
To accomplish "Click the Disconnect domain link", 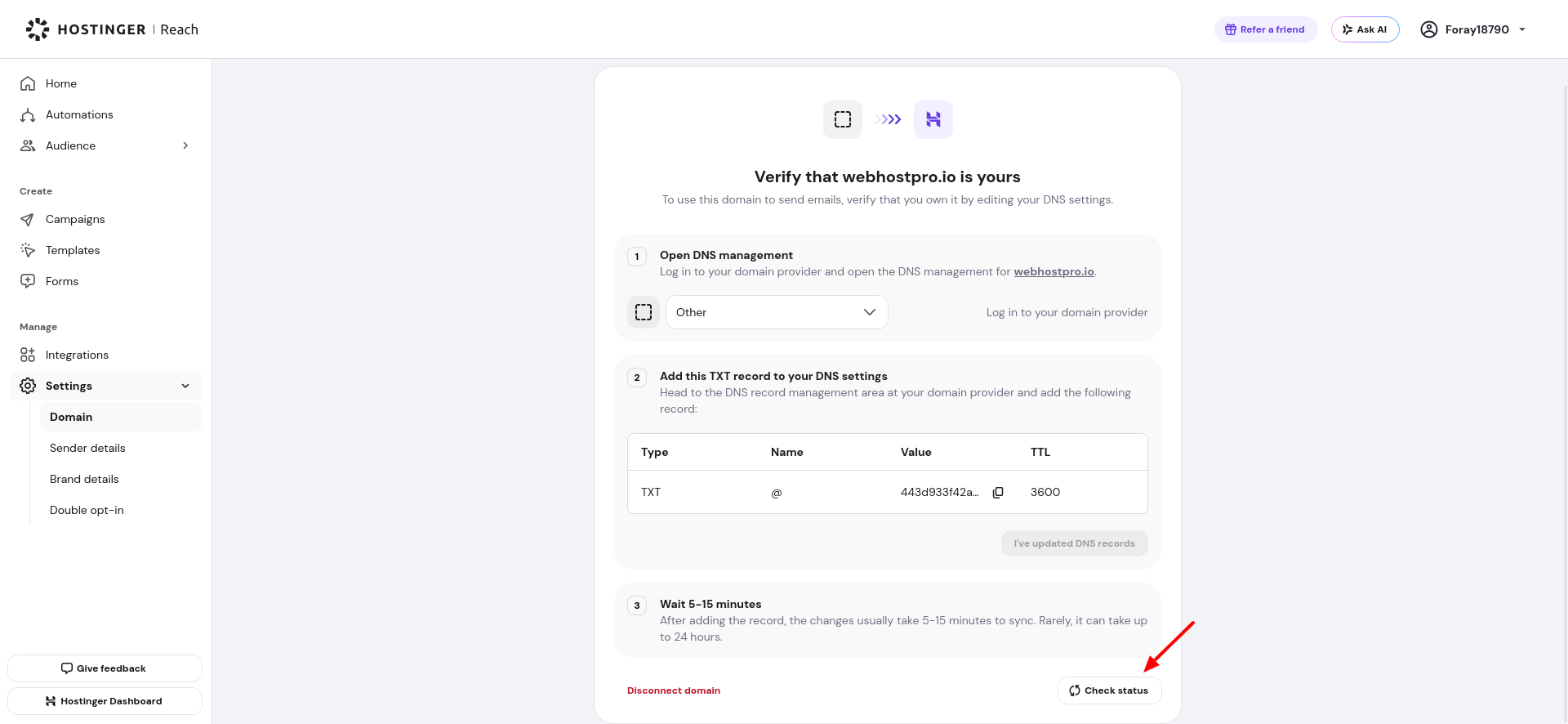I will pos(674,690).
